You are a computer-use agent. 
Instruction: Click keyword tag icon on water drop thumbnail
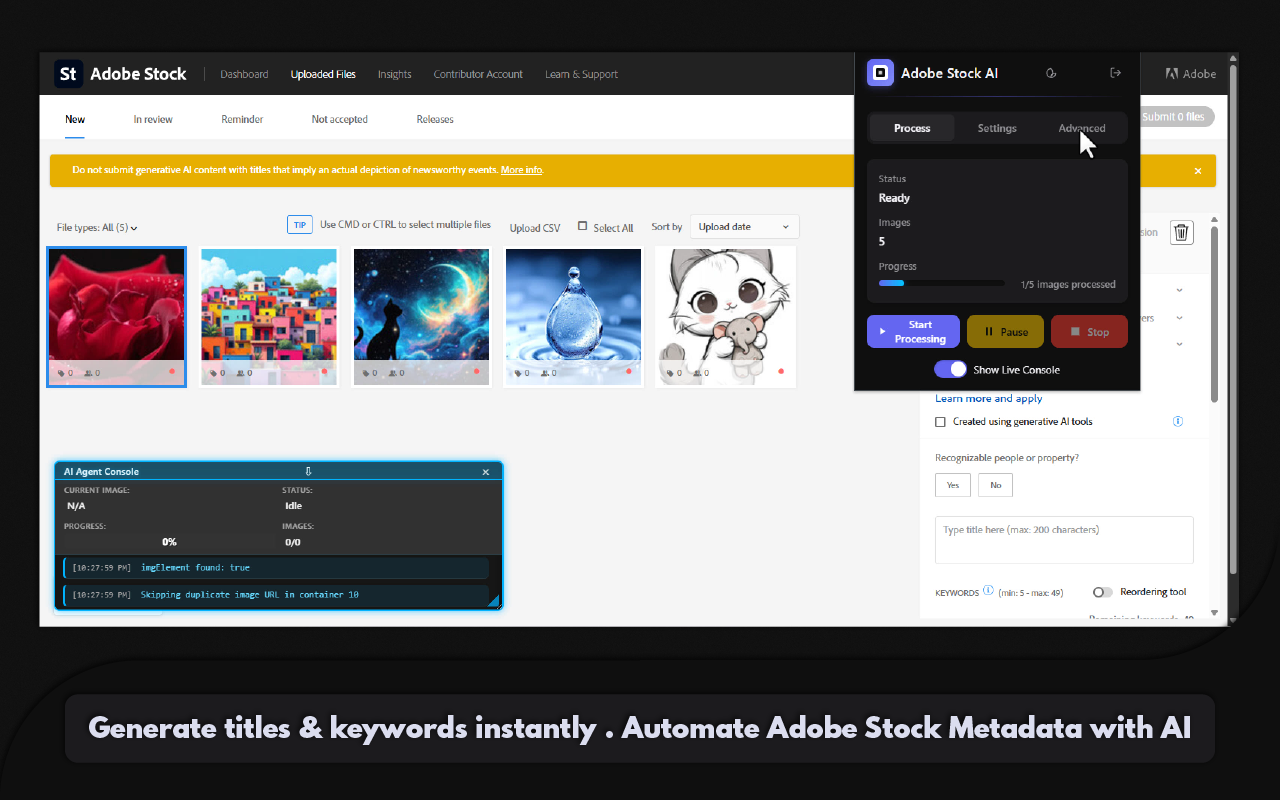(517, 373)
